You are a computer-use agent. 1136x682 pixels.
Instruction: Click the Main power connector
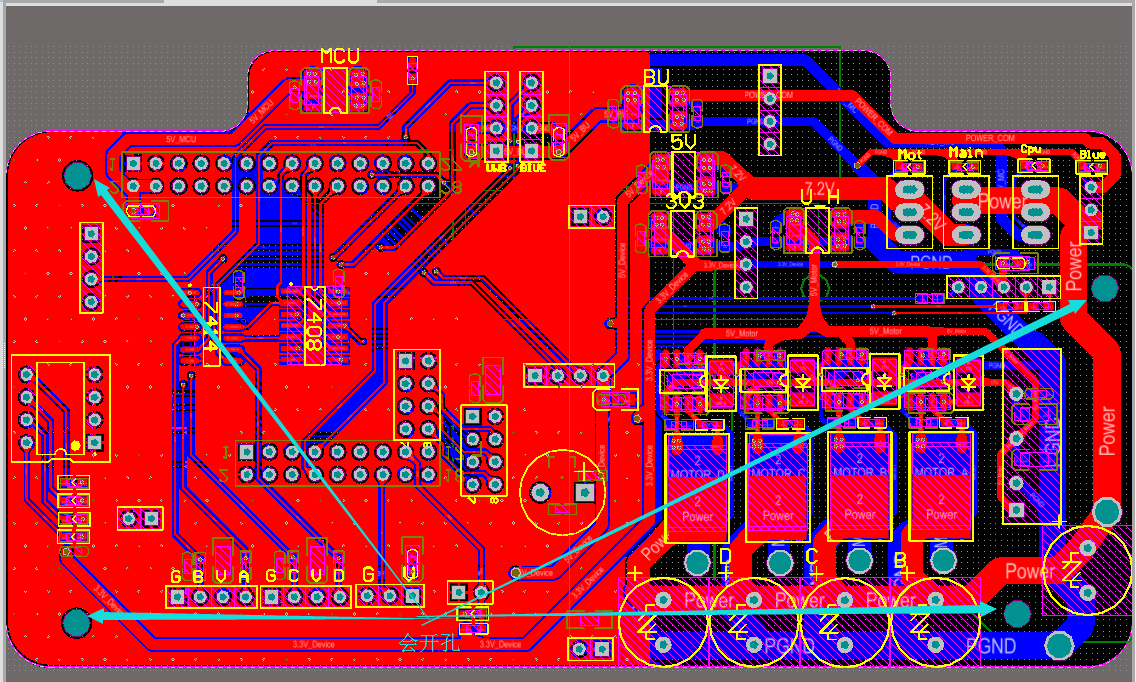(966, 211)
